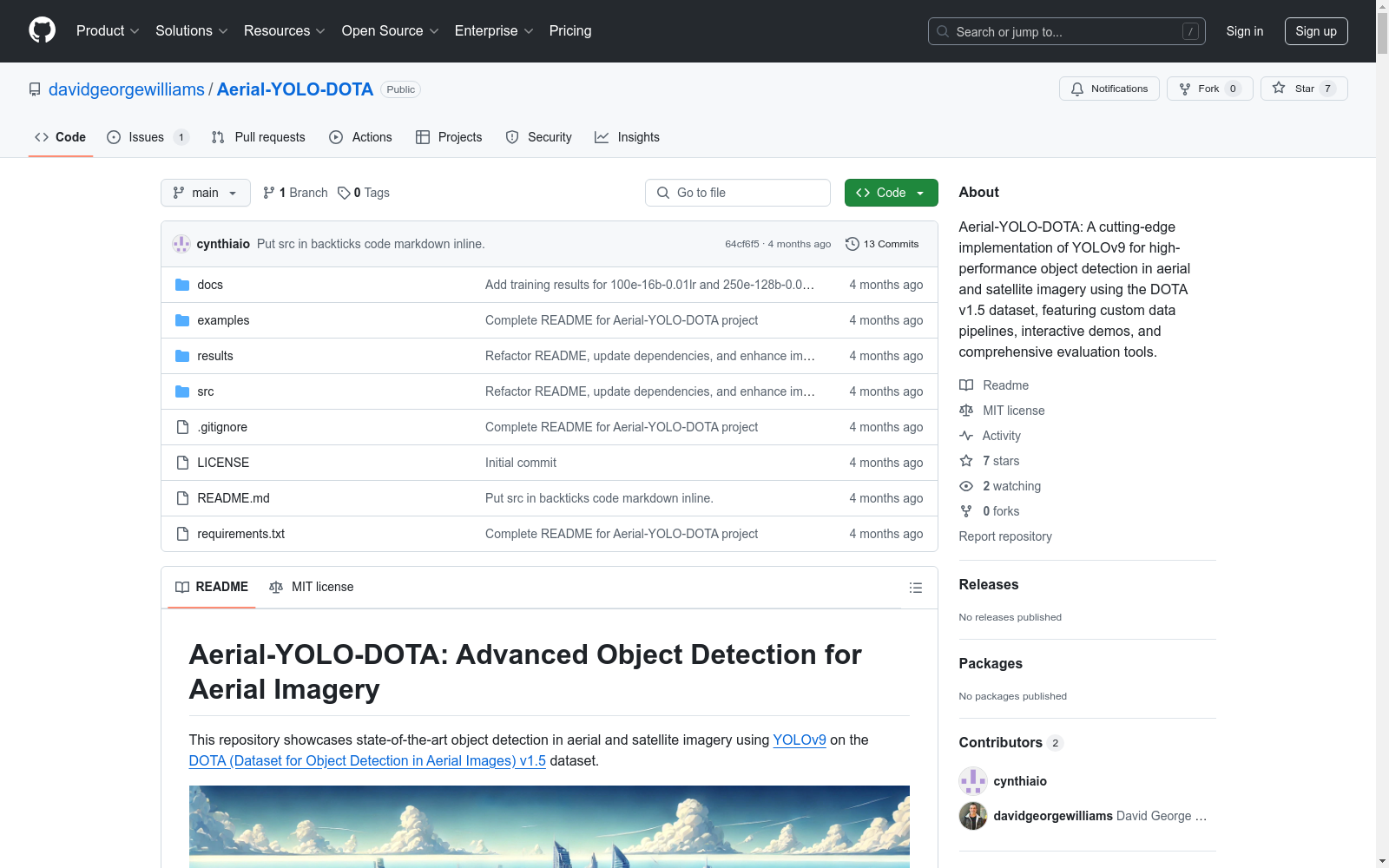Open Aerial-YOLO-DOTA repository title link
The width and height of the screenshot is (1389, 868).
pos(295,89)
